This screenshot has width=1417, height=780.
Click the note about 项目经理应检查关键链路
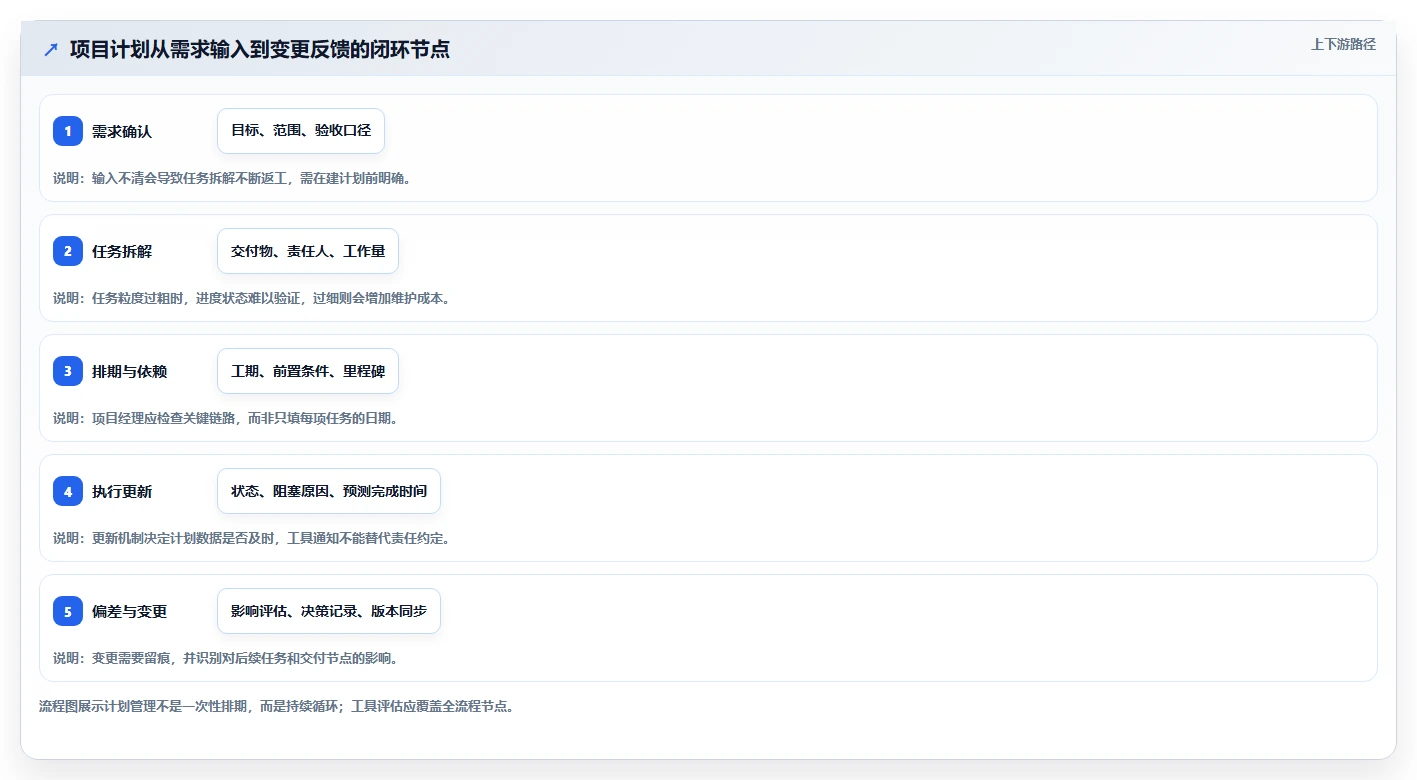click(226, 418)
